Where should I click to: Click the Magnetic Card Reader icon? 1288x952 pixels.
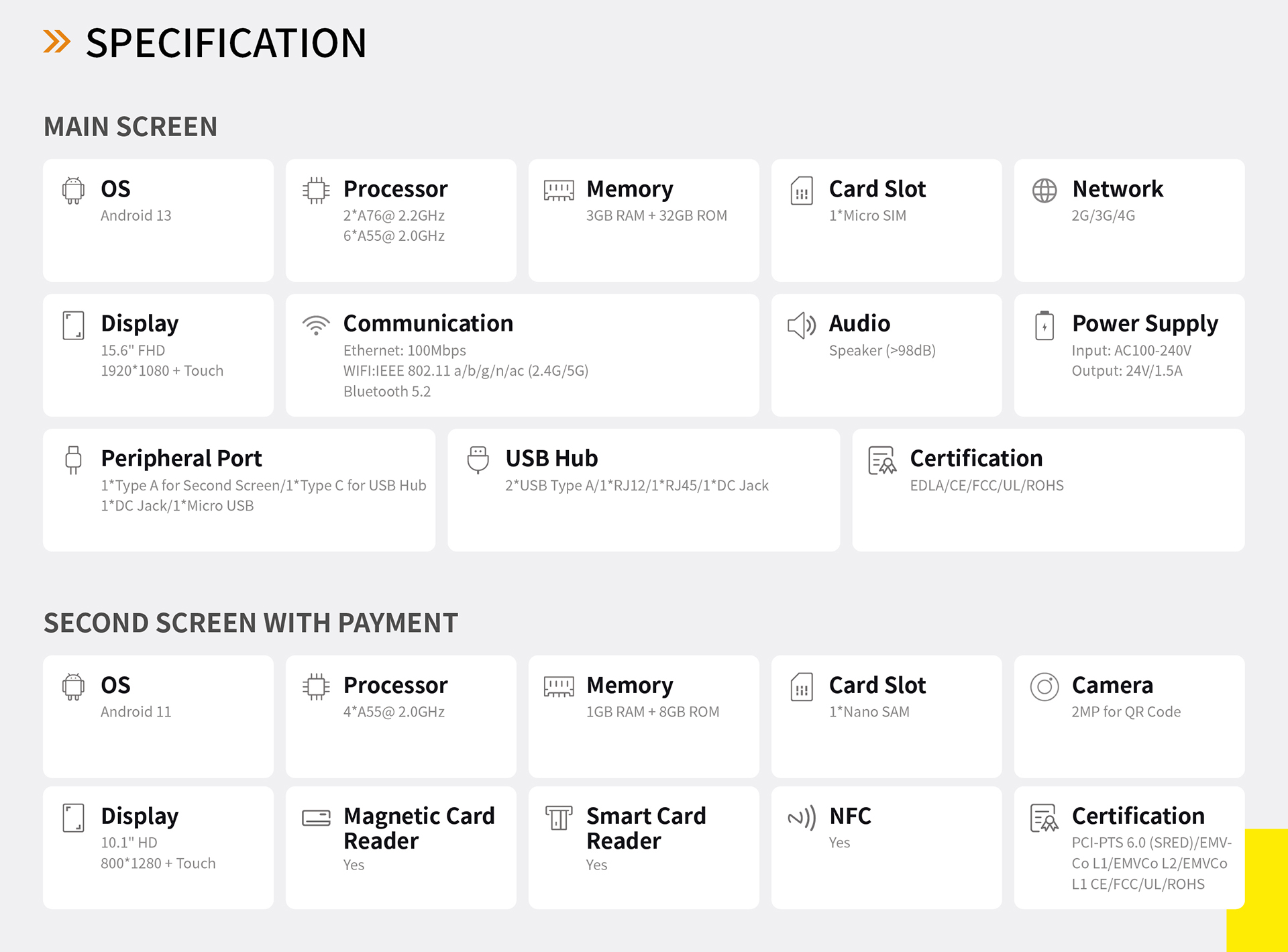pos(316,817)
